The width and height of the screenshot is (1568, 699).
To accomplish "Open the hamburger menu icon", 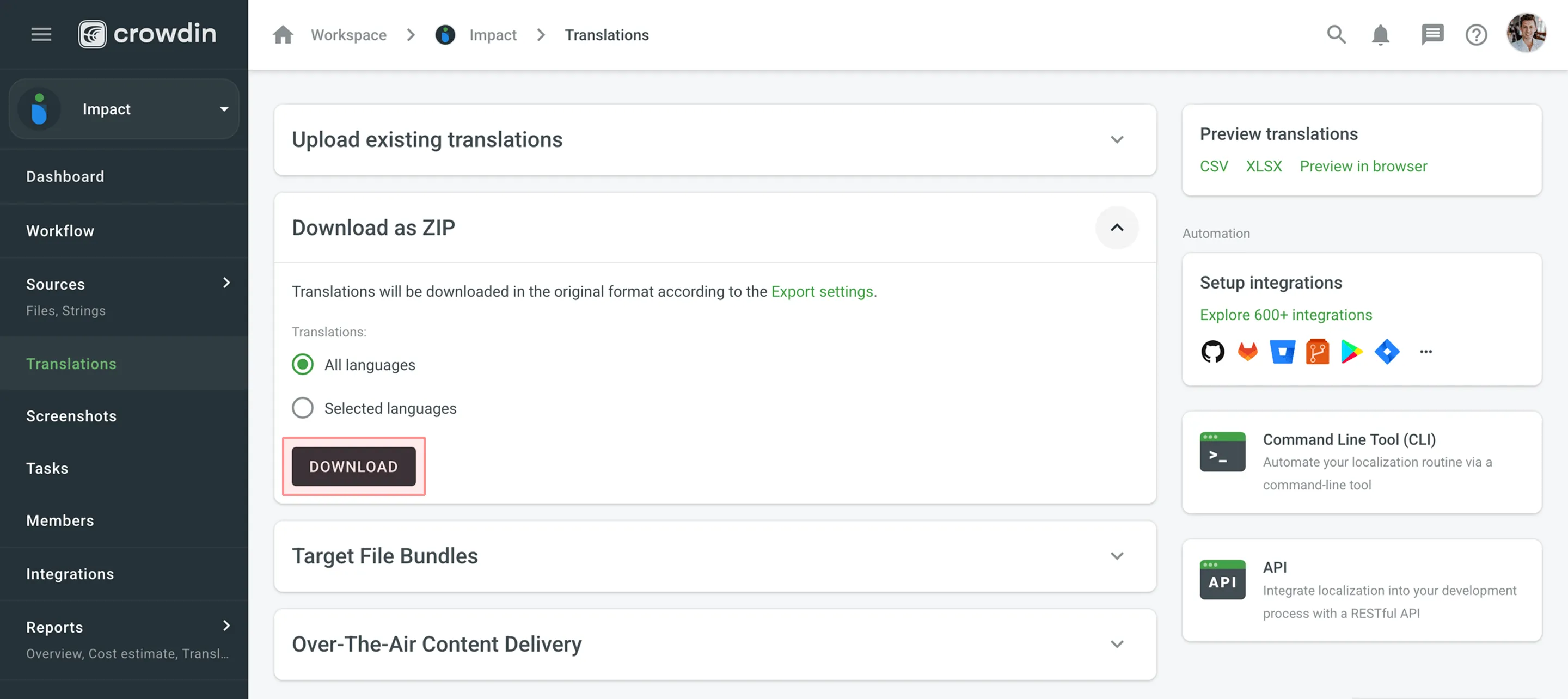I will pos(41,34).
